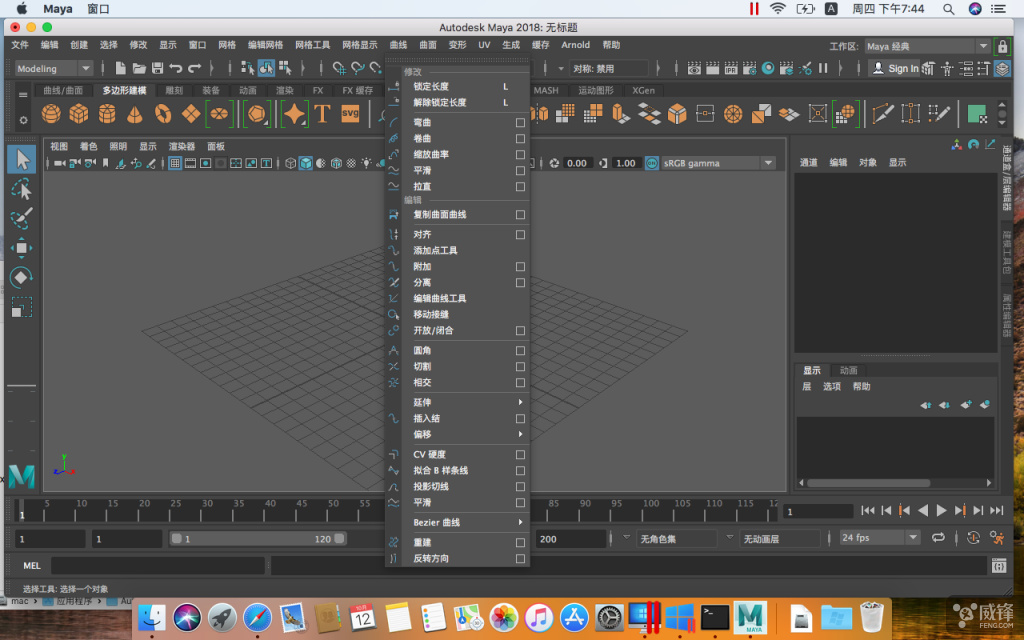Screen dimensions: 1024x640
Task: Switch to the 动画 layer tab
Action: pos(848,370)
